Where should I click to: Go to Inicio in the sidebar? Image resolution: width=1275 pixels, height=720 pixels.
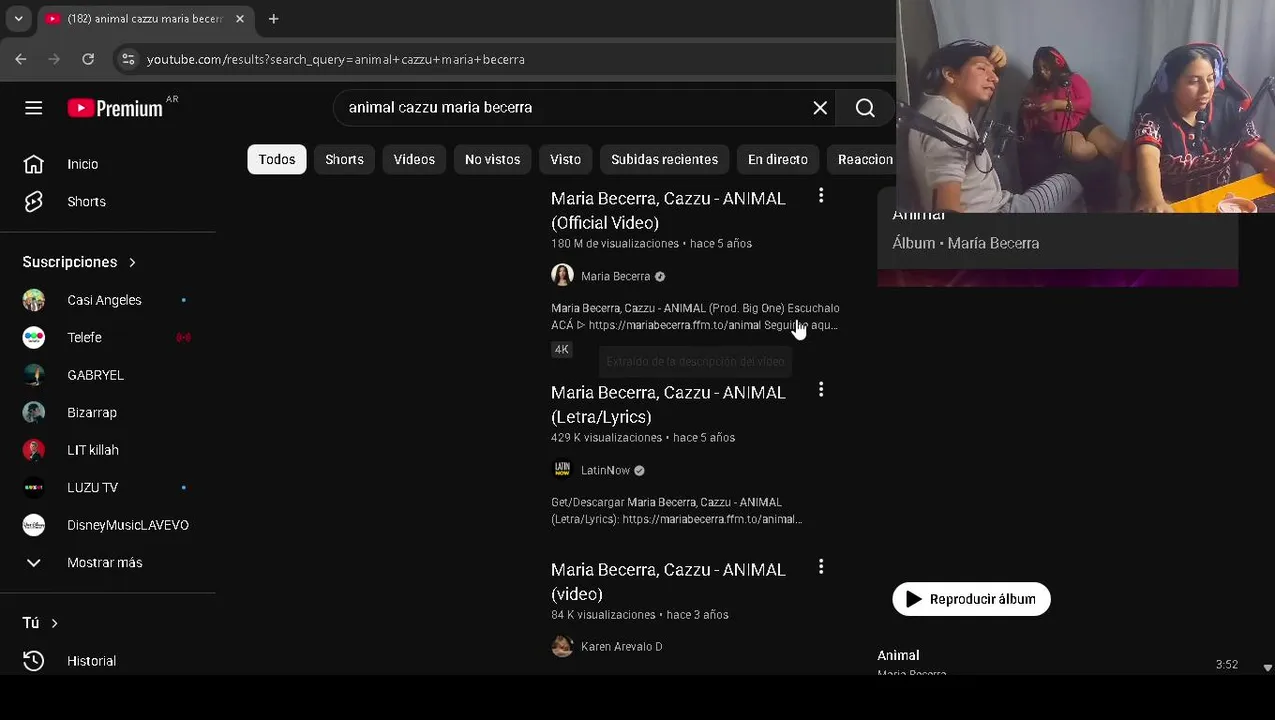[x=82, y=164]
